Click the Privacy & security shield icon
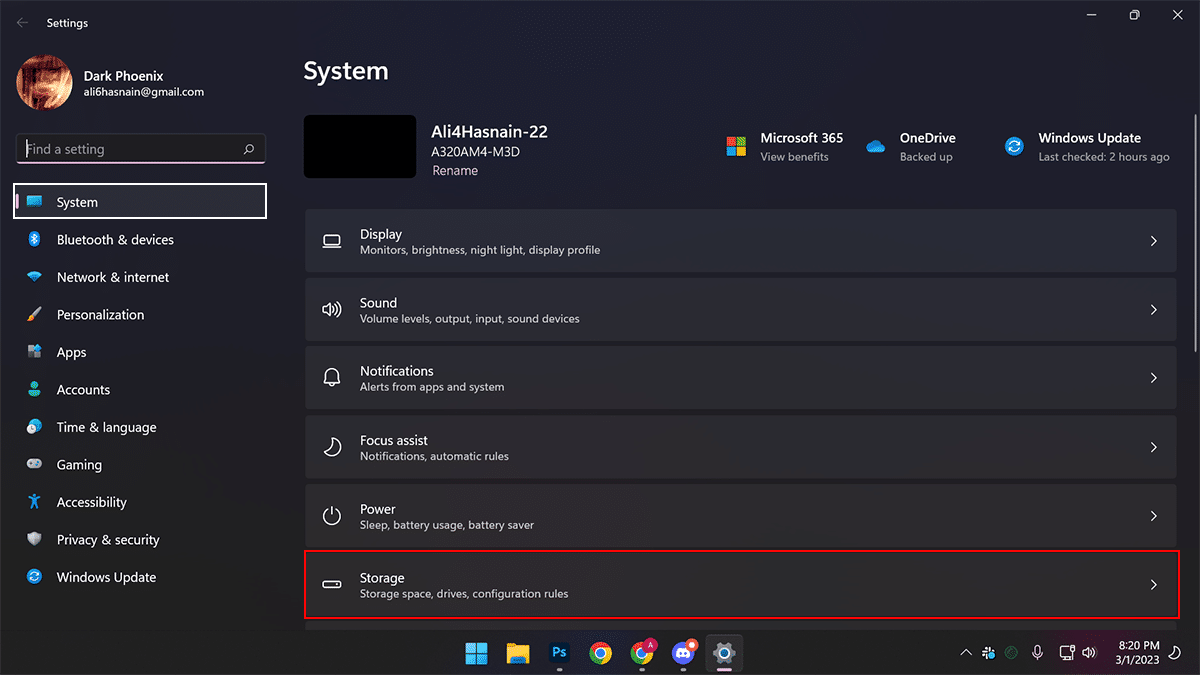The image size is (1200, 675). [x=34, y=540]
